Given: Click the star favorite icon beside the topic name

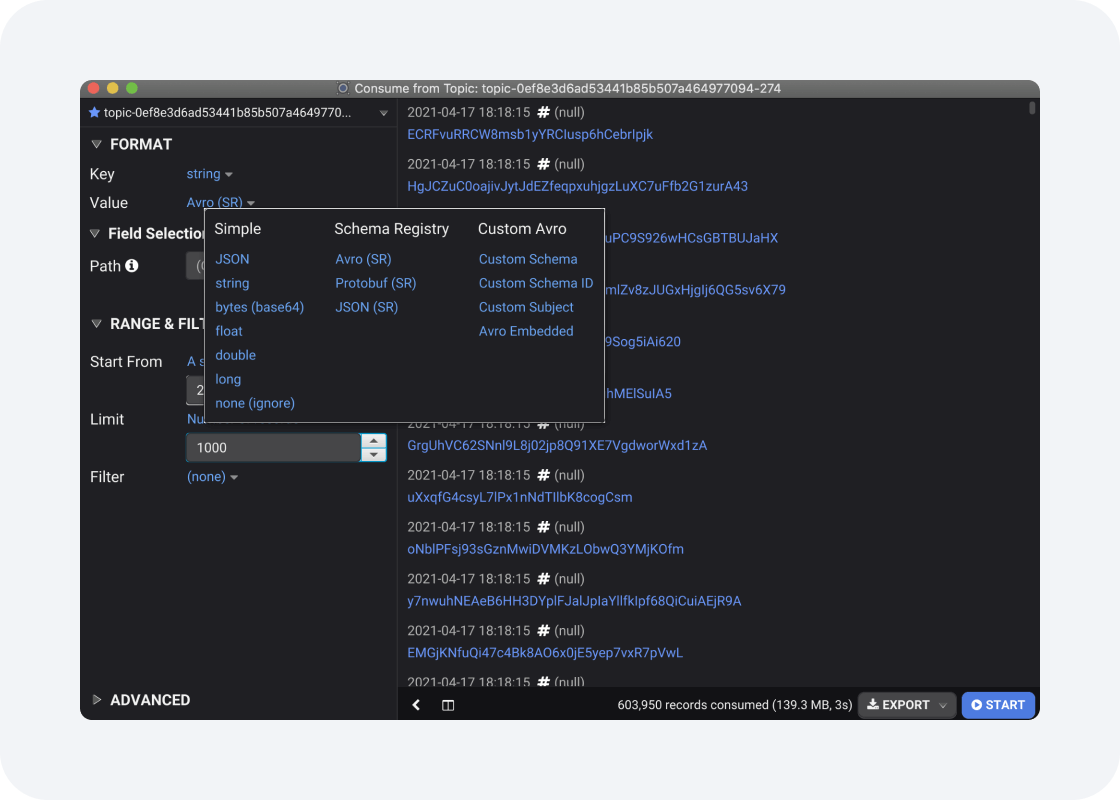Looking at the screenshot, I should (94, 113).
